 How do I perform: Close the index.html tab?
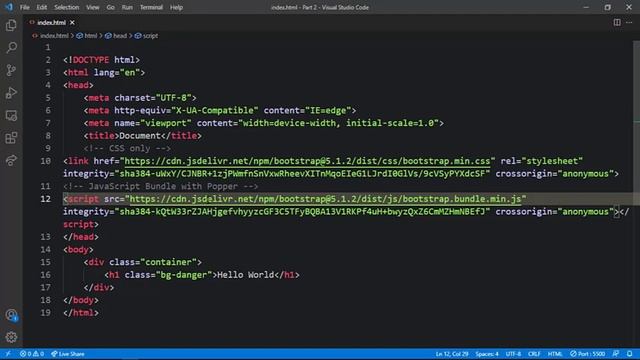(x=72, y=22)
